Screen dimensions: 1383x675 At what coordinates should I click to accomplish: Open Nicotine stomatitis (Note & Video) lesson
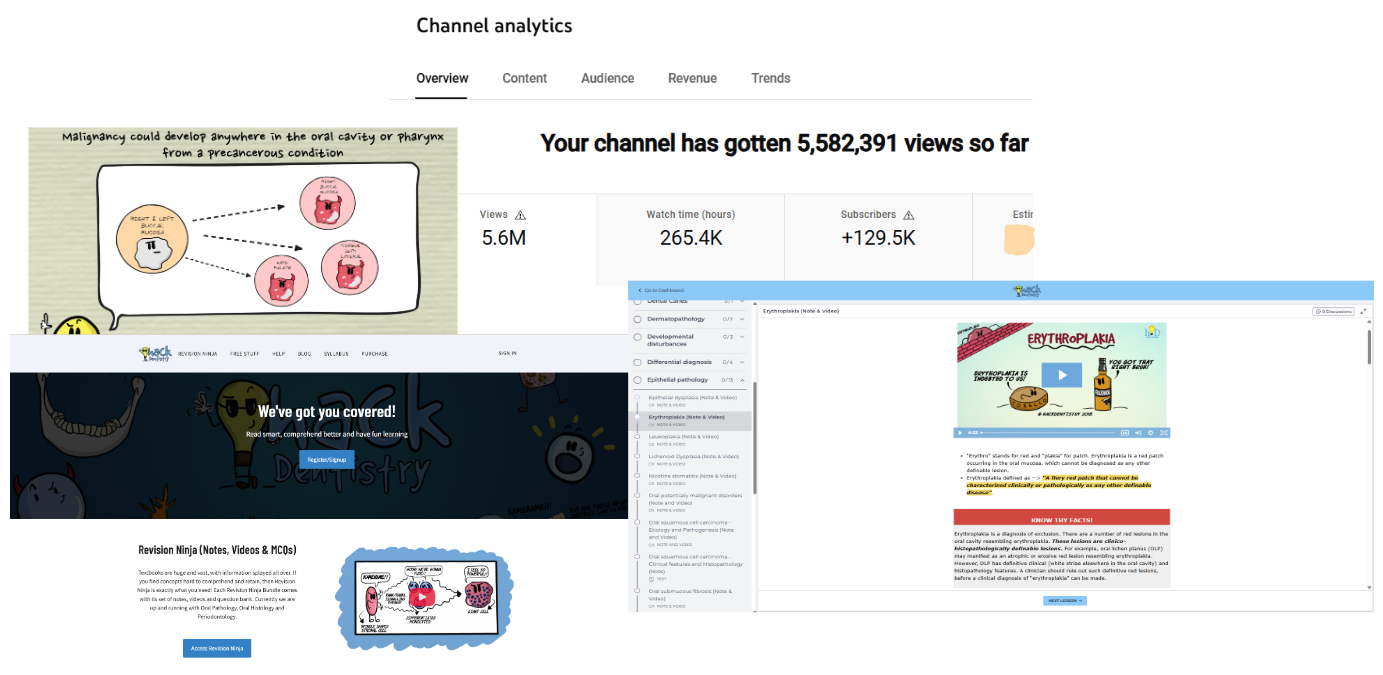[x=691, y=479]
